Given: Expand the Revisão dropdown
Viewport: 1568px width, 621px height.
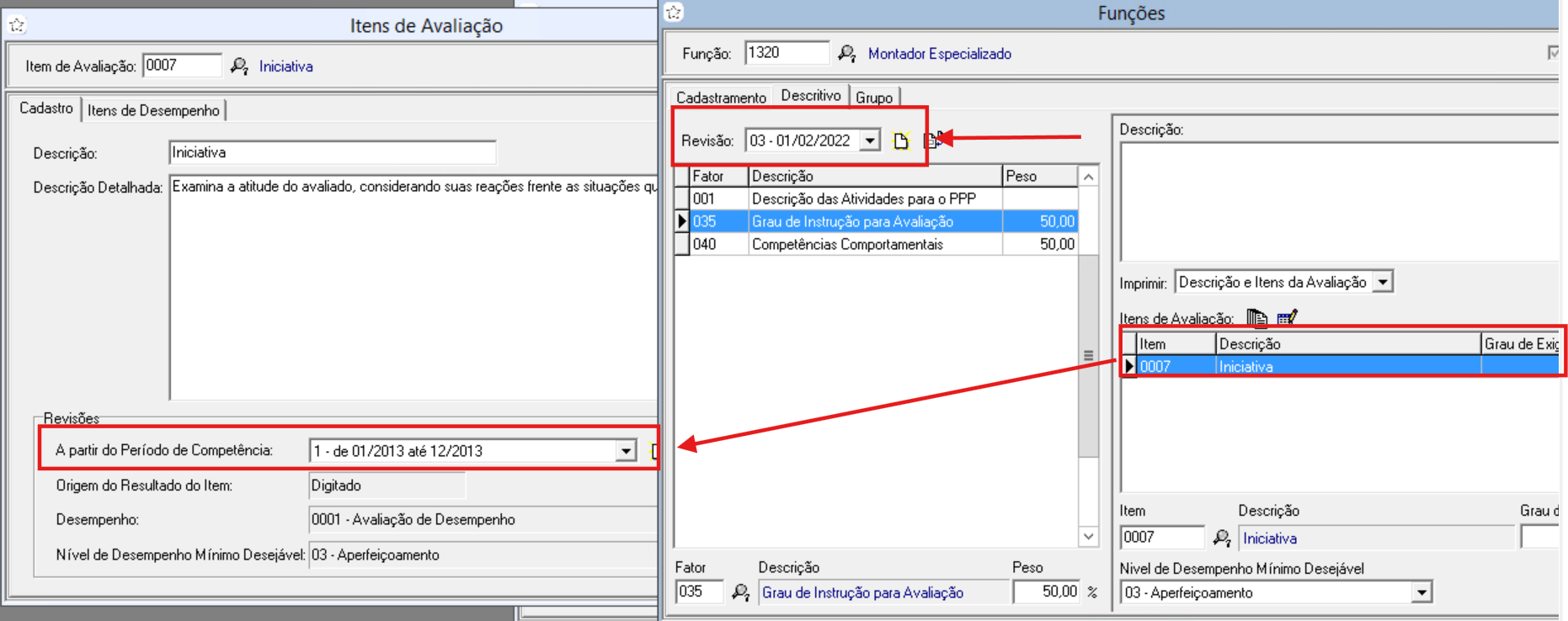Looking at the screenshot, I should pyautogui.click(x=870, y=141).
